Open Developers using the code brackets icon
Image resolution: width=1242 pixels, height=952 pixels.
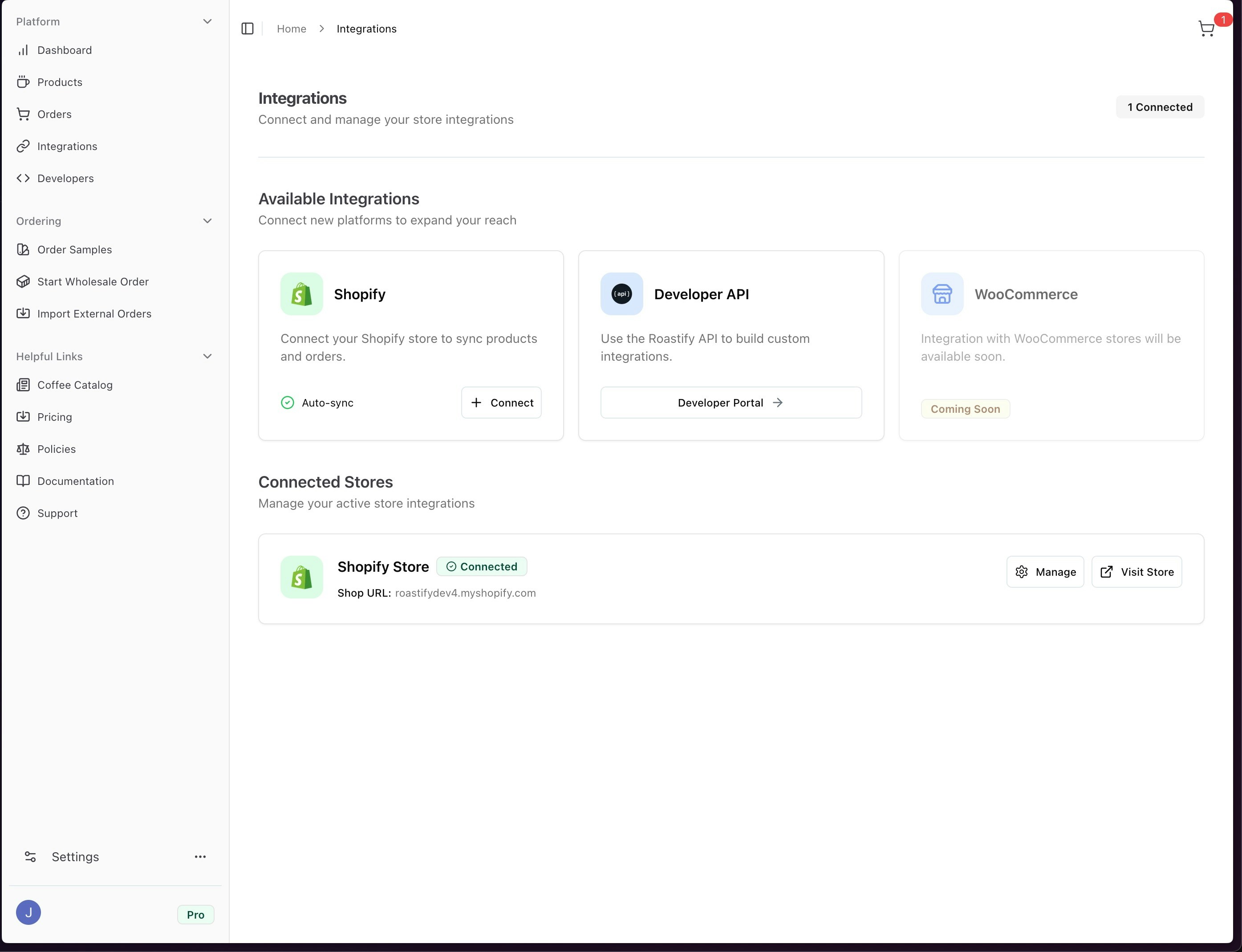(x=24, y=178)
